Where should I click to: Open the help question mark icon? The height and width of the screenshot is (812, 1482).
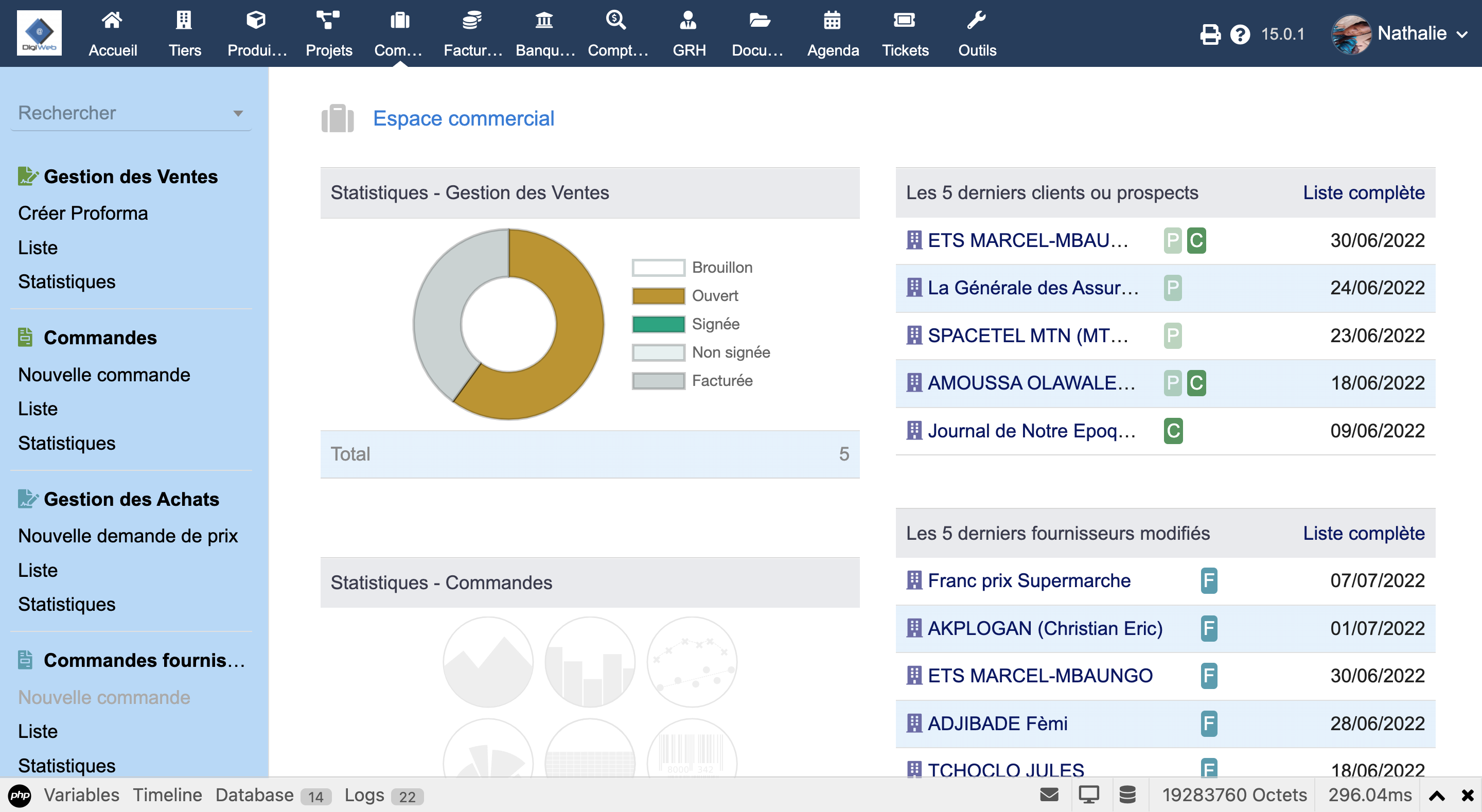coord(1240,34)
